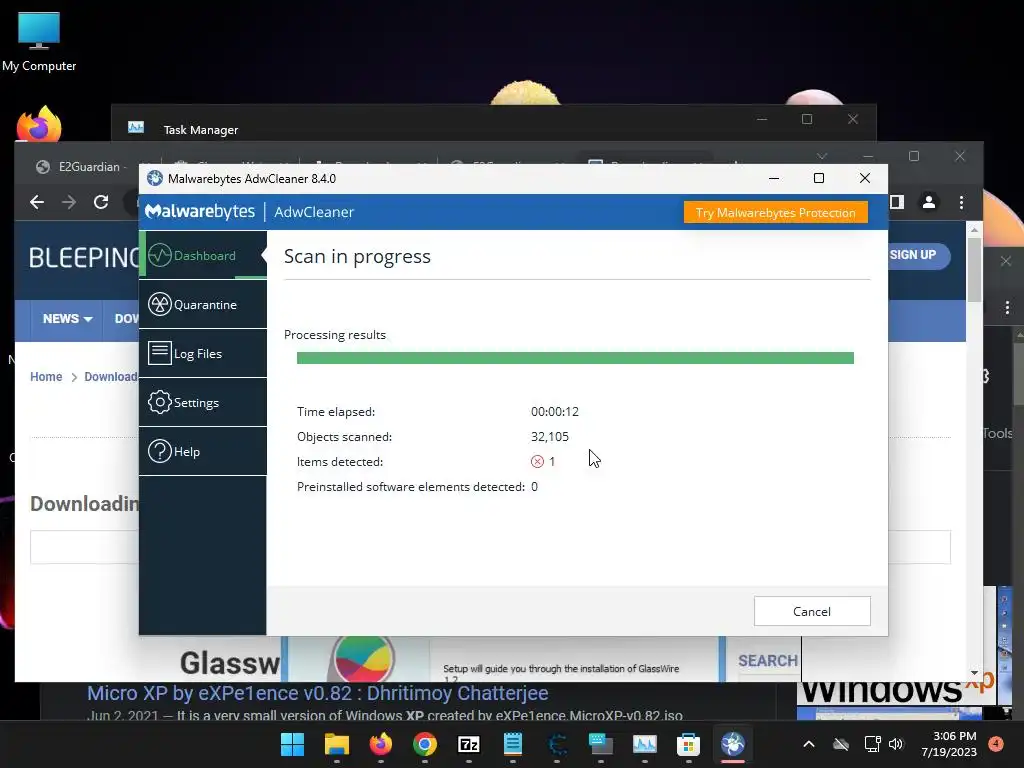Click the SIGN UP button on BleepingComputer
The image size is (1024, 768).
[x=913, y=255]
